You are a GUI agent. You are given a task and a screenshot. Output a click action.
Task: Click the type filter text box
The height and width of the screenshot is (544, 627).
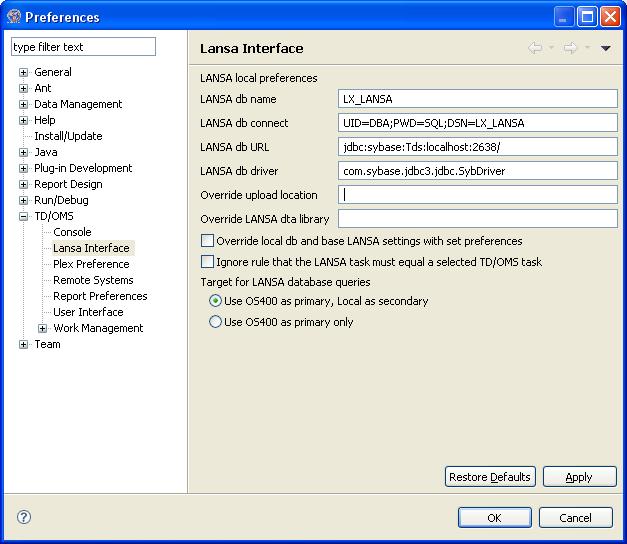pyautogui.click(x=83, y=47)
